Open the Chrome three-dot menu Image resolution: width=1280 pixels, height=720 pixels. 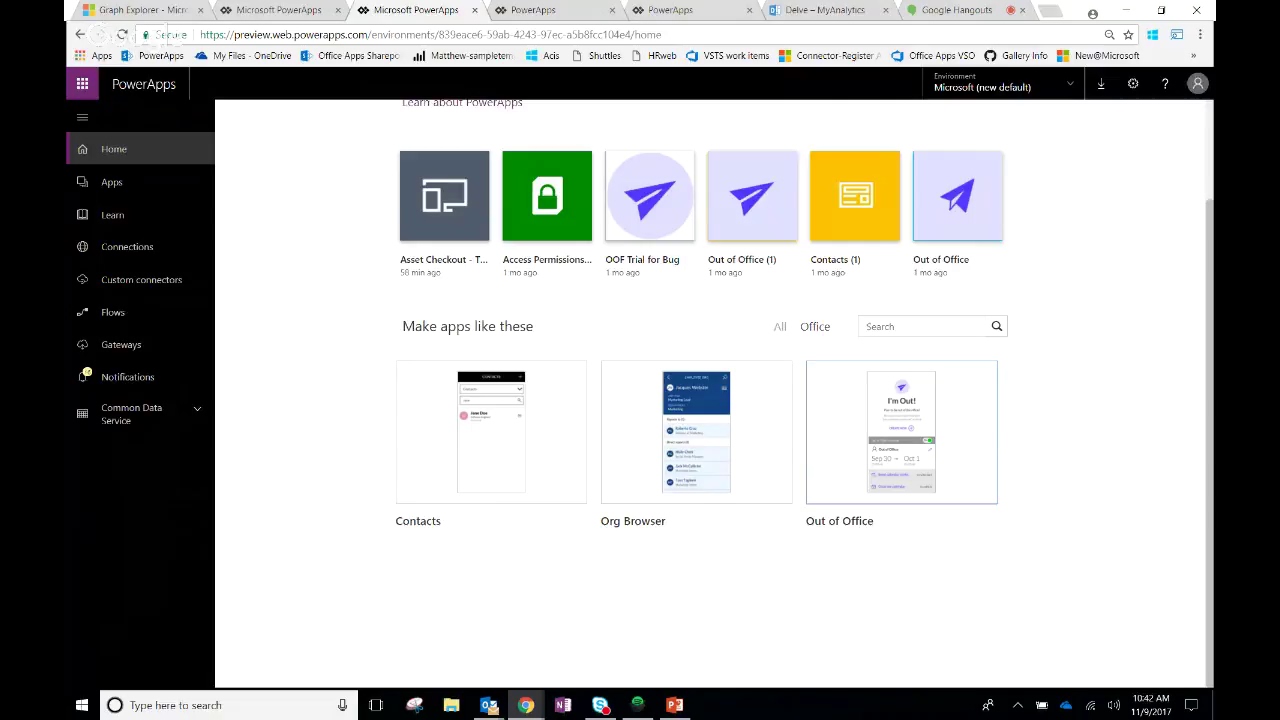tap(1199, 34)
